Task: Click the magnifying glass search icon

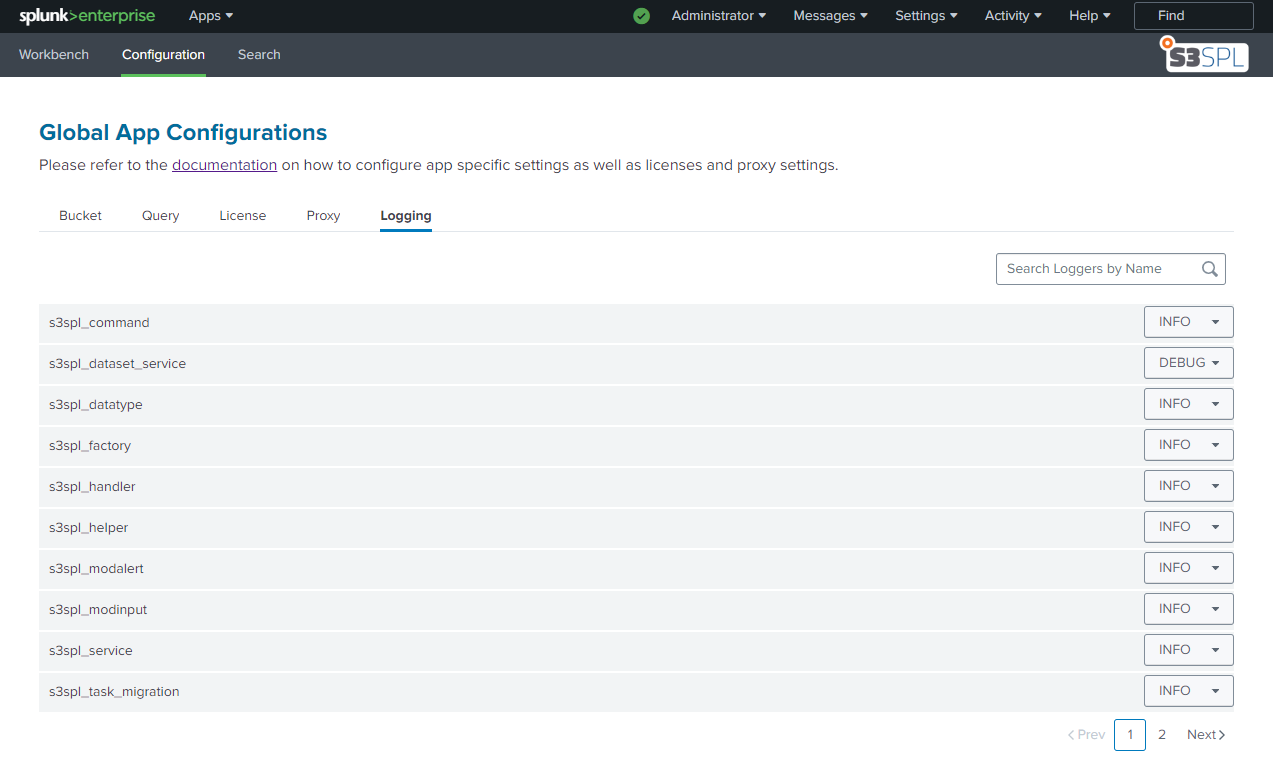Action: tap(1210, 269)
